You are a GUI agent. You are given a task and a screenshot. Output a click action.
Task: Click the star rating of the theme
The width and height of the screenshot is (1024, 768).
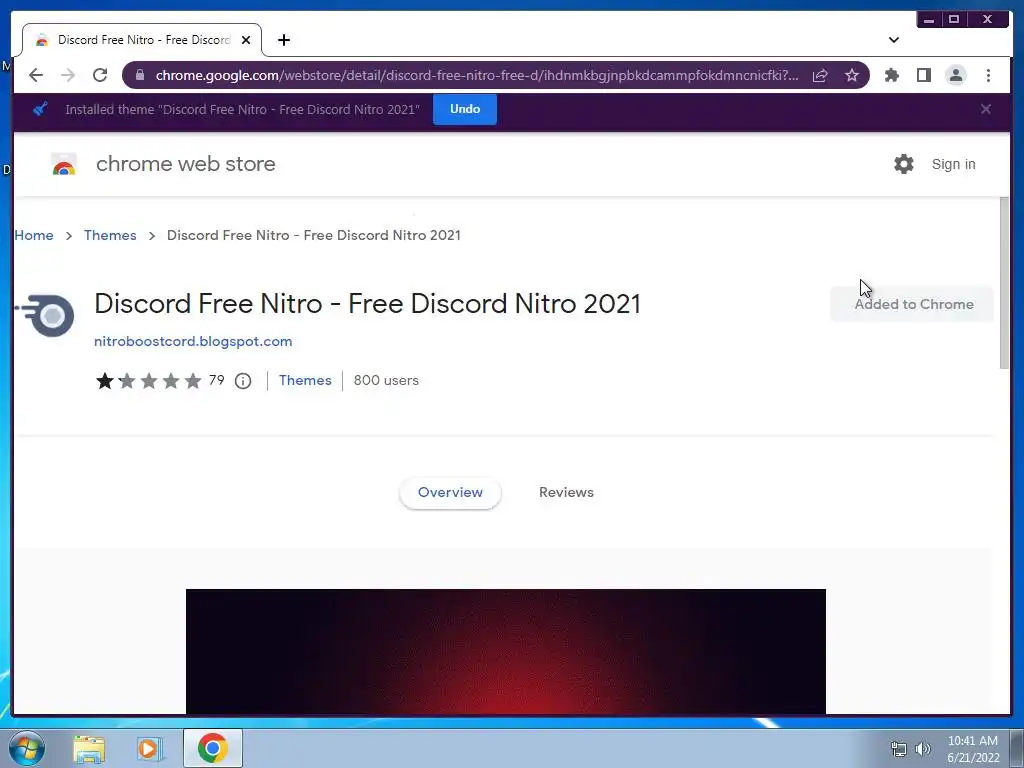tap(148, 380)
